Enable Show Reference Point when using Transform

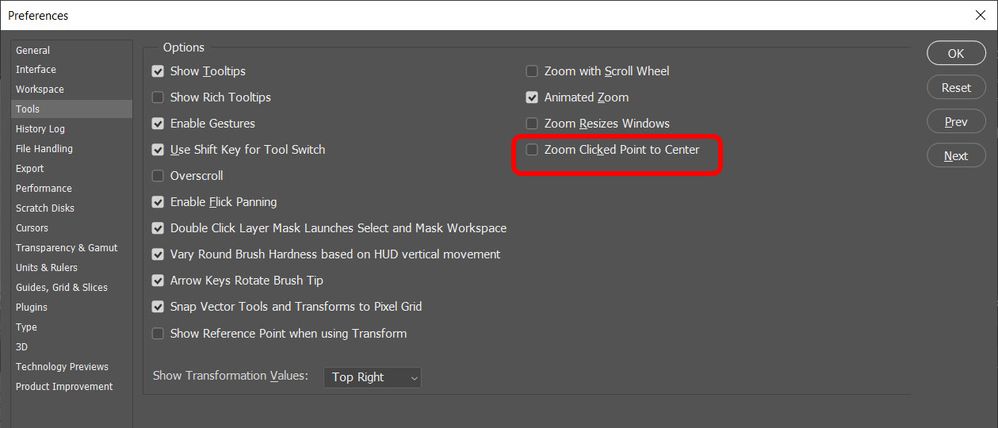coord(158,333)
